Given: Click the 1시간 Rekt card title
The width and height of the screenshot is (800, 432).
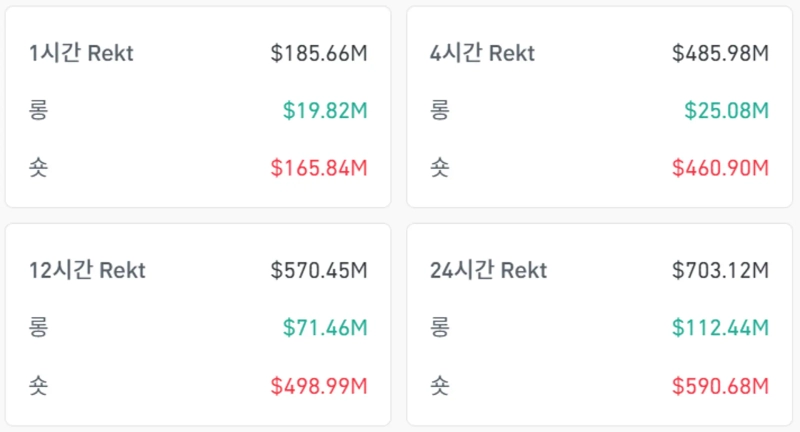Looking at the screenshot, I should (x=81, y=53).
